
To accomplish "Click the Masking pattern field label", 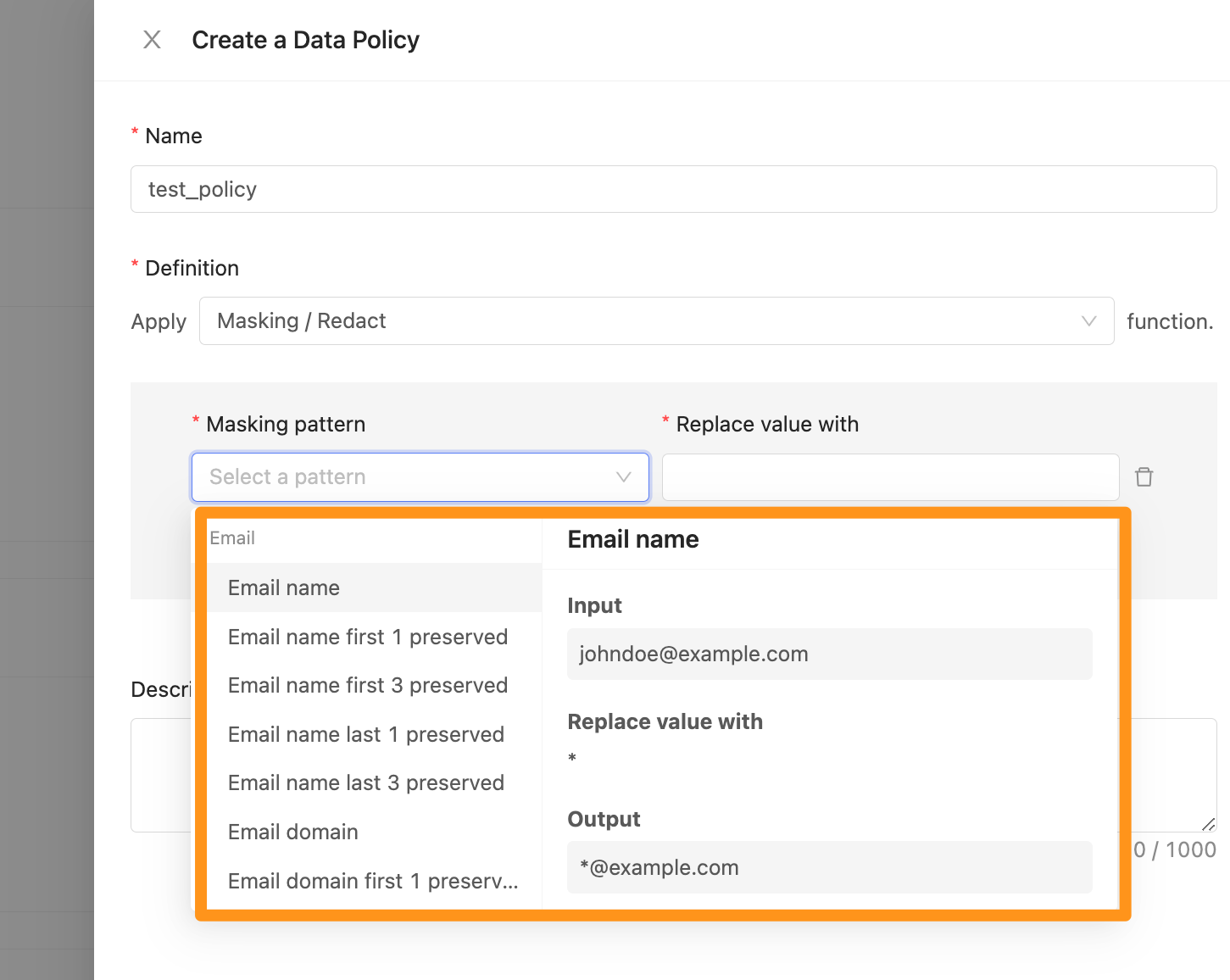I will pyautogui.click(x=287, y=424).
